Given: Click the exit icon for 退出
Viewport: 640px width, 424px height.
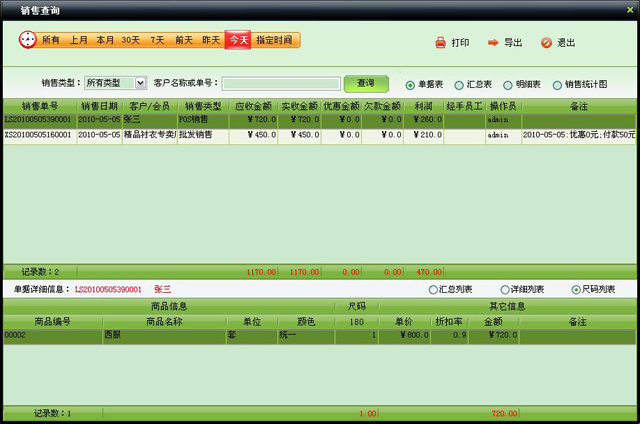Looking at the screenshot, I should point(546,43).
